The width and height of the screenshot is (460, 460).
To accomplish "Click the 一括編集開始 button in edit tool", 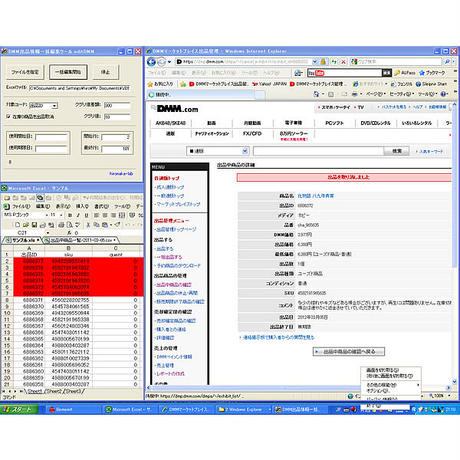I will (x=68, y=72).
